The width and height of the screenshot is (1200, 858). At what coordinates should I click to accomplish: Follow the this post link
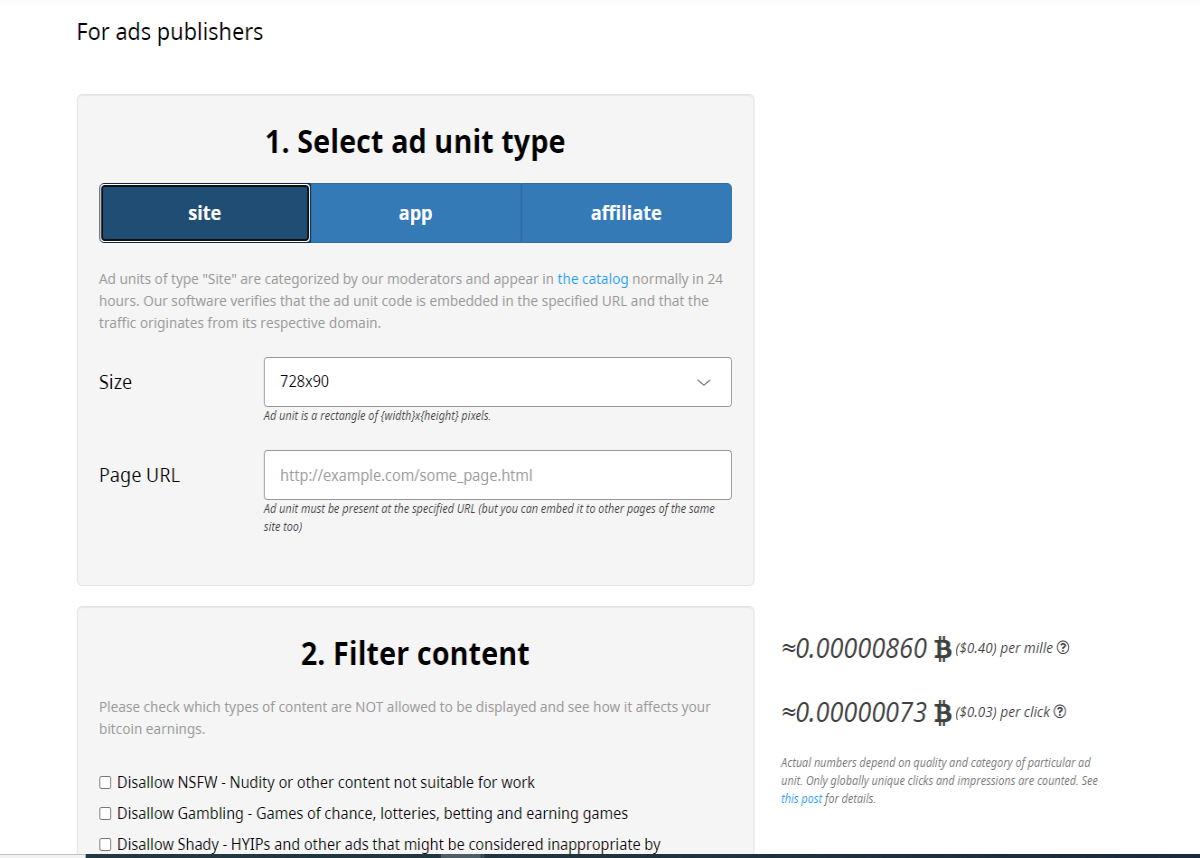802,799
